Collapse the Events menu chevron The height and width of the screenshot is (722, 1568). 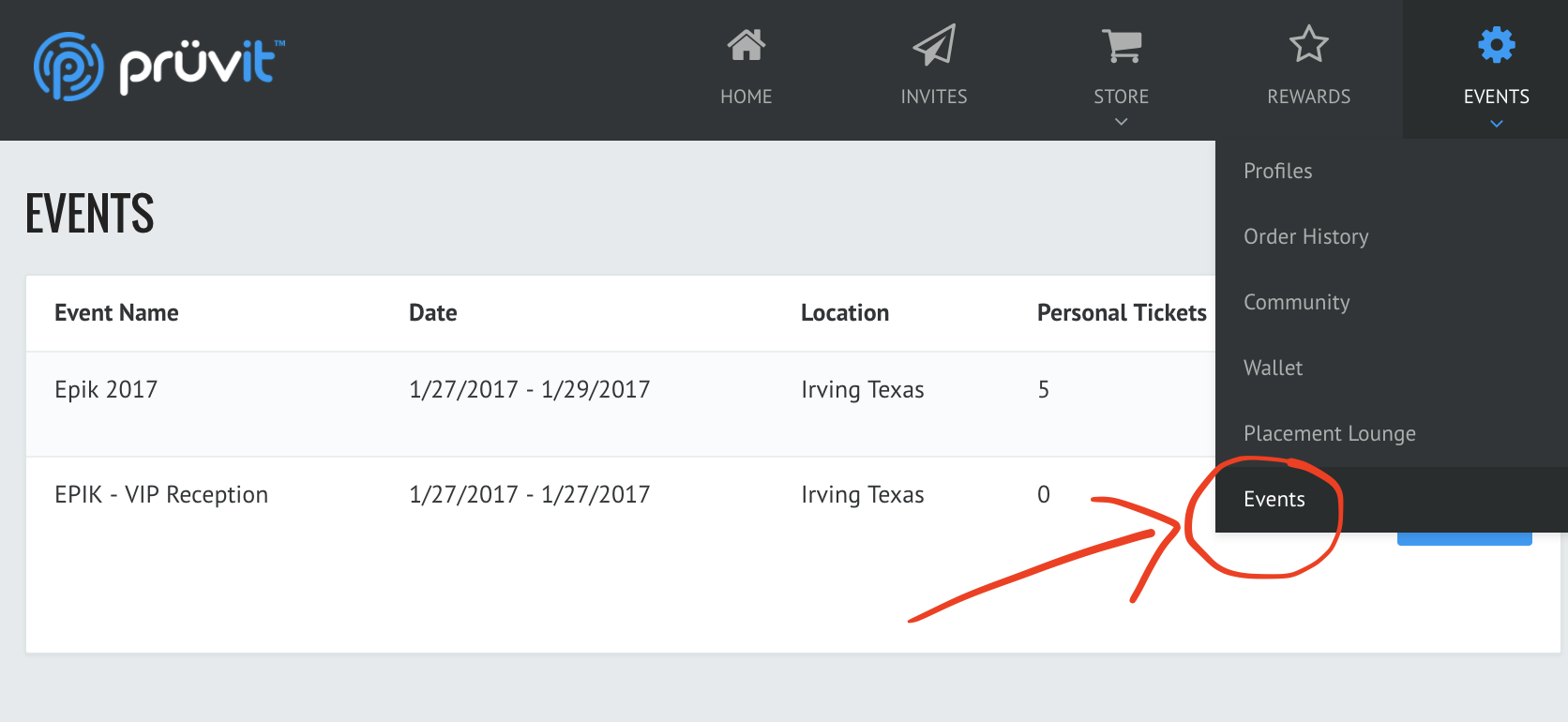pos(1496,124)
